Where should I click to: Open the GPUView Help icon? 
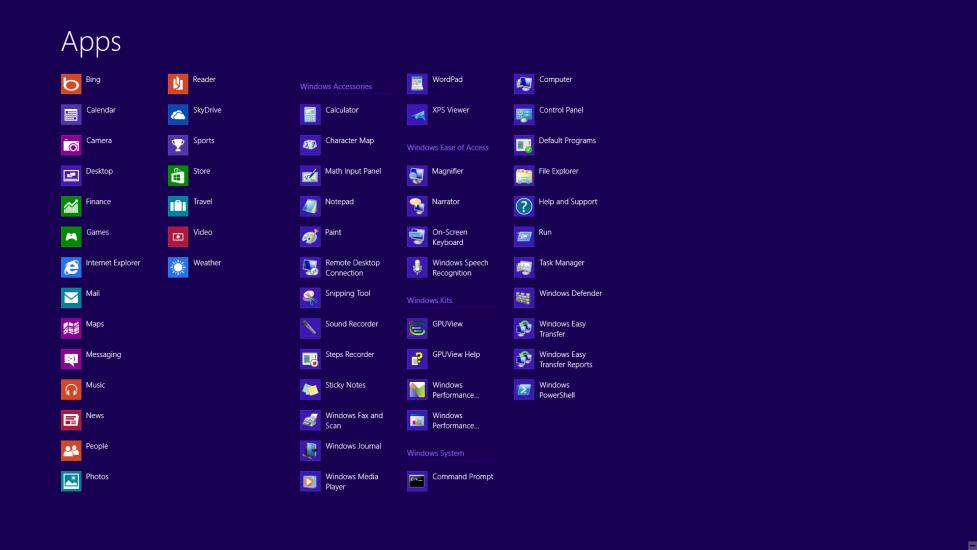click(x=417, y=358)
